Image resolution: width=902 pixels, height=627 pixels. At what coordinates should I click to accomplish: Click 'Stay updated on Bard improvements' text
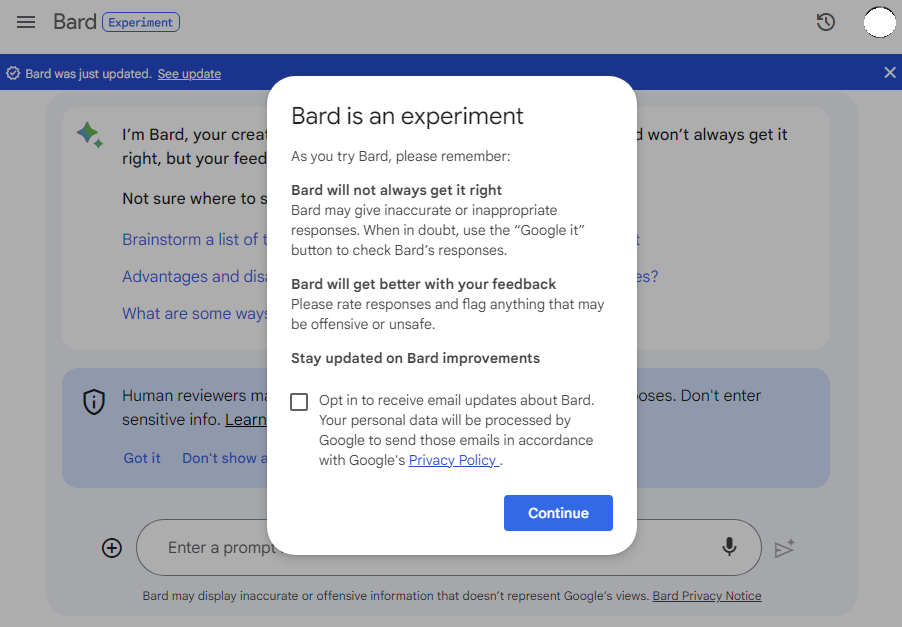[415, 358]
